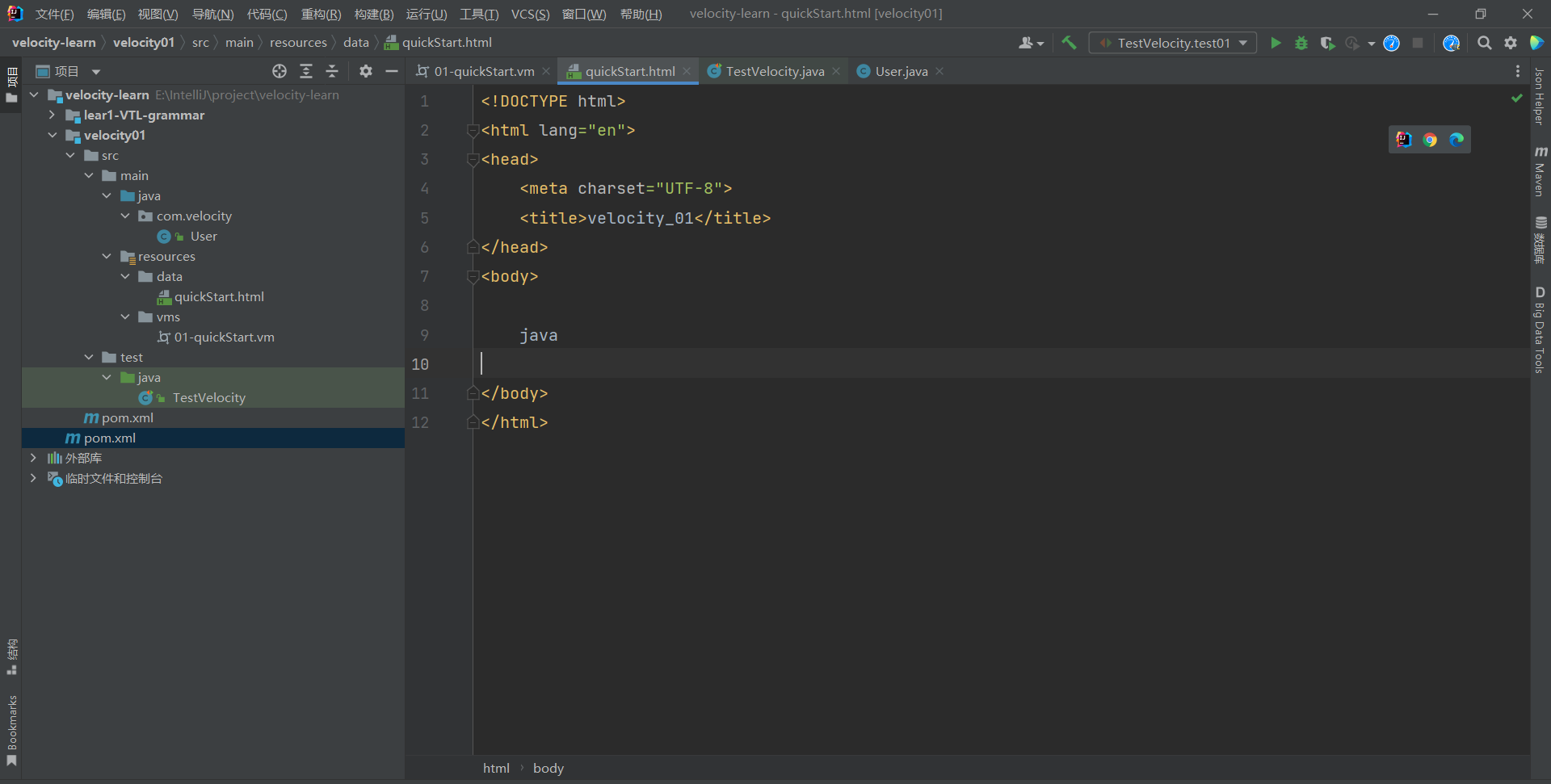Open editor tabs three-dot menu
This screenshot has width=1551, height=784.
point(1518,71)
